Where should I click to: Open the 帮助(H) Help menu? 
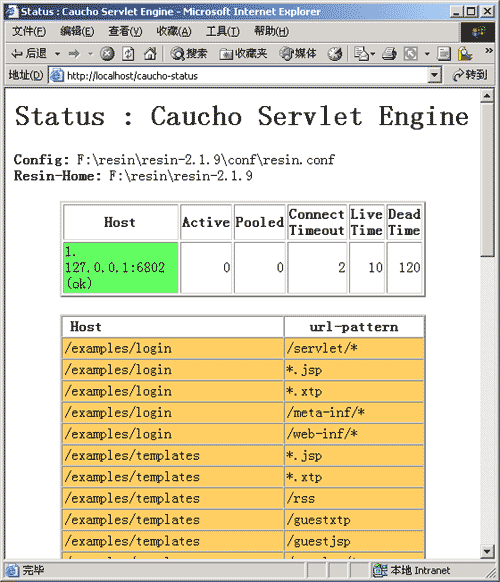(271, 32)
